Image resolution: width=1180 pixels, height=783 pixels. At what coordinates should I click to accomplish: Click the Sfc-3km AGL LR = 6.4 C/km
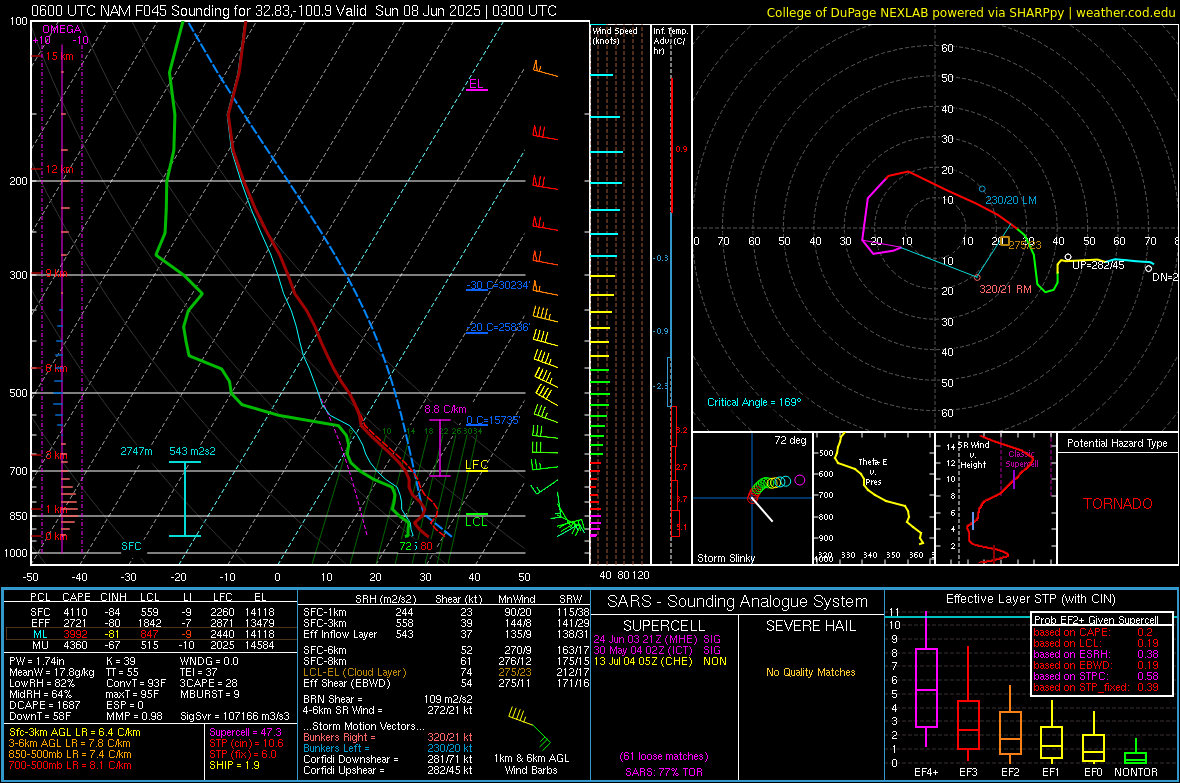click(x=75, y=732)
